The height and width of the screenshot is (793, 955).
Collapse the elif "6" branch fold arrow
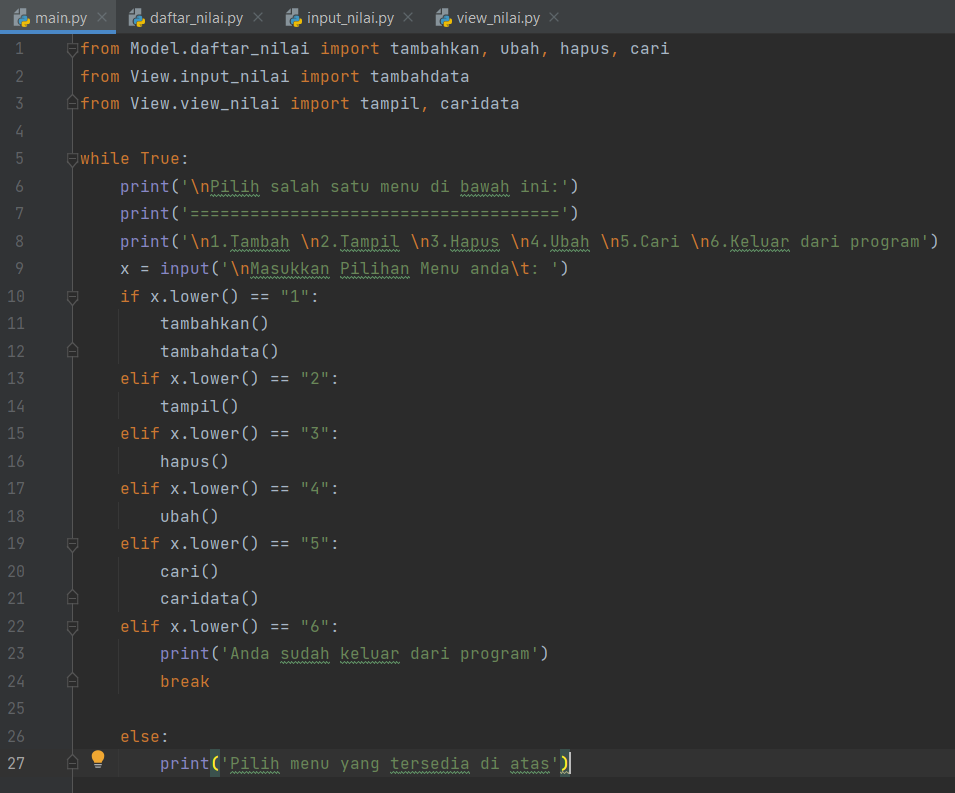(70, 625)
